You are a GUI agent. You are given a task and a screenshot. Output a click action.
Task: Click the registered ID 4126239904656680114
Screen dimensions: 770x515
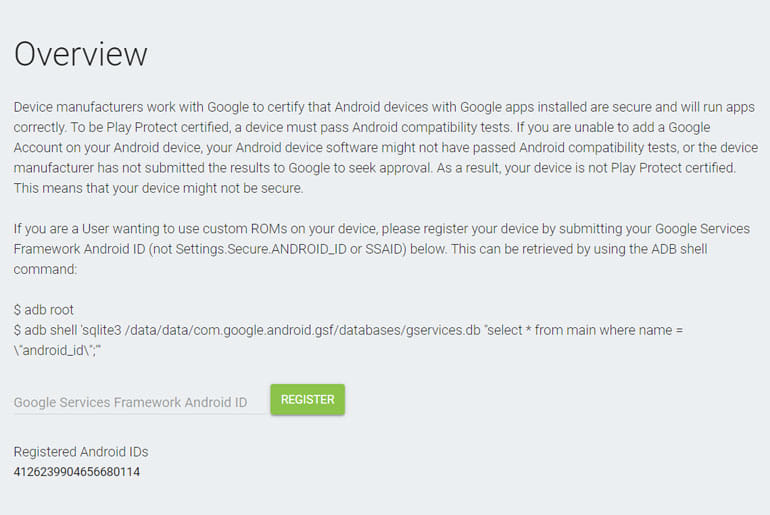(x=77, y=472)
